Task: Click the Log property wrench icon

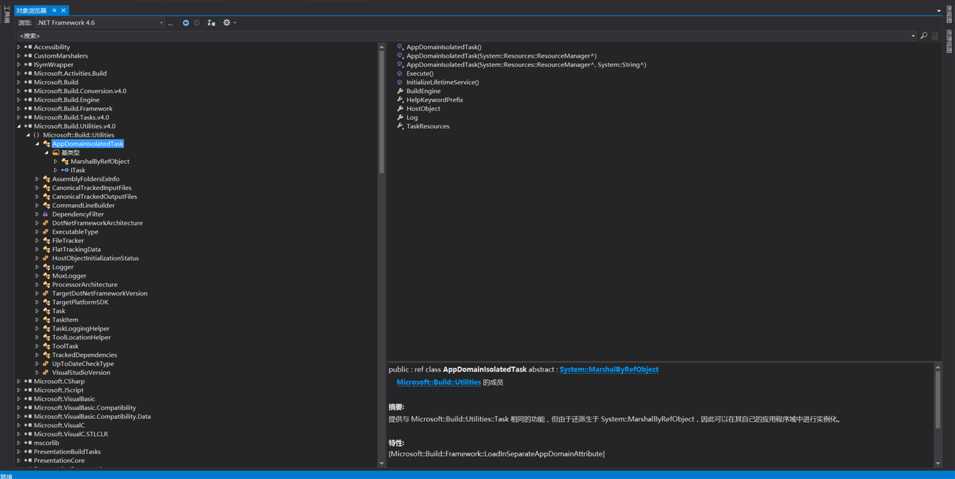Action: point(400,117)
